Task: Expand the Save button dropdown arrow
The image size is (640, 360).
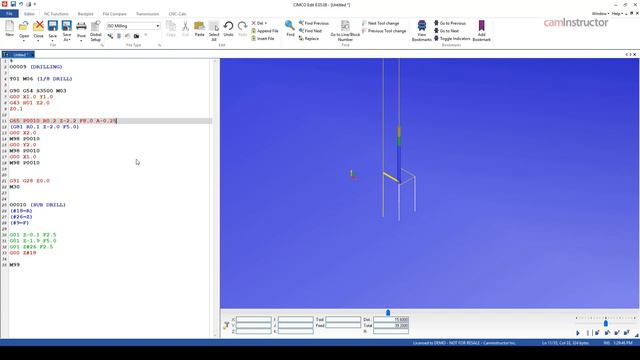Action: point(53,40)
